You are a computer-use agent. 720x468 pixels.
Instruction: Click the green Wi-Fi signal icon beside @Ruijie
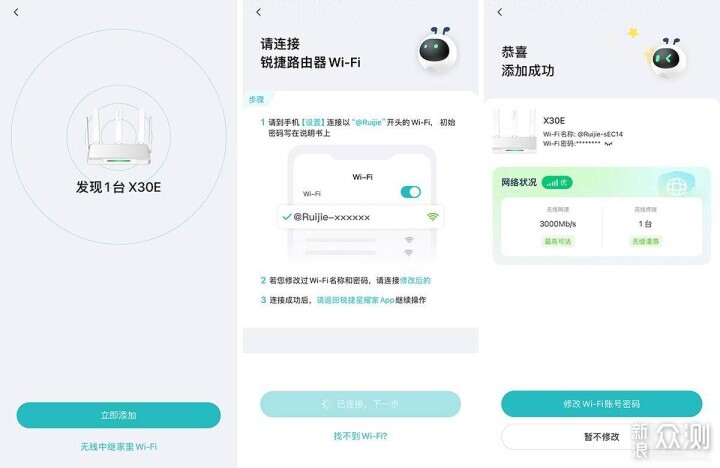432,216
